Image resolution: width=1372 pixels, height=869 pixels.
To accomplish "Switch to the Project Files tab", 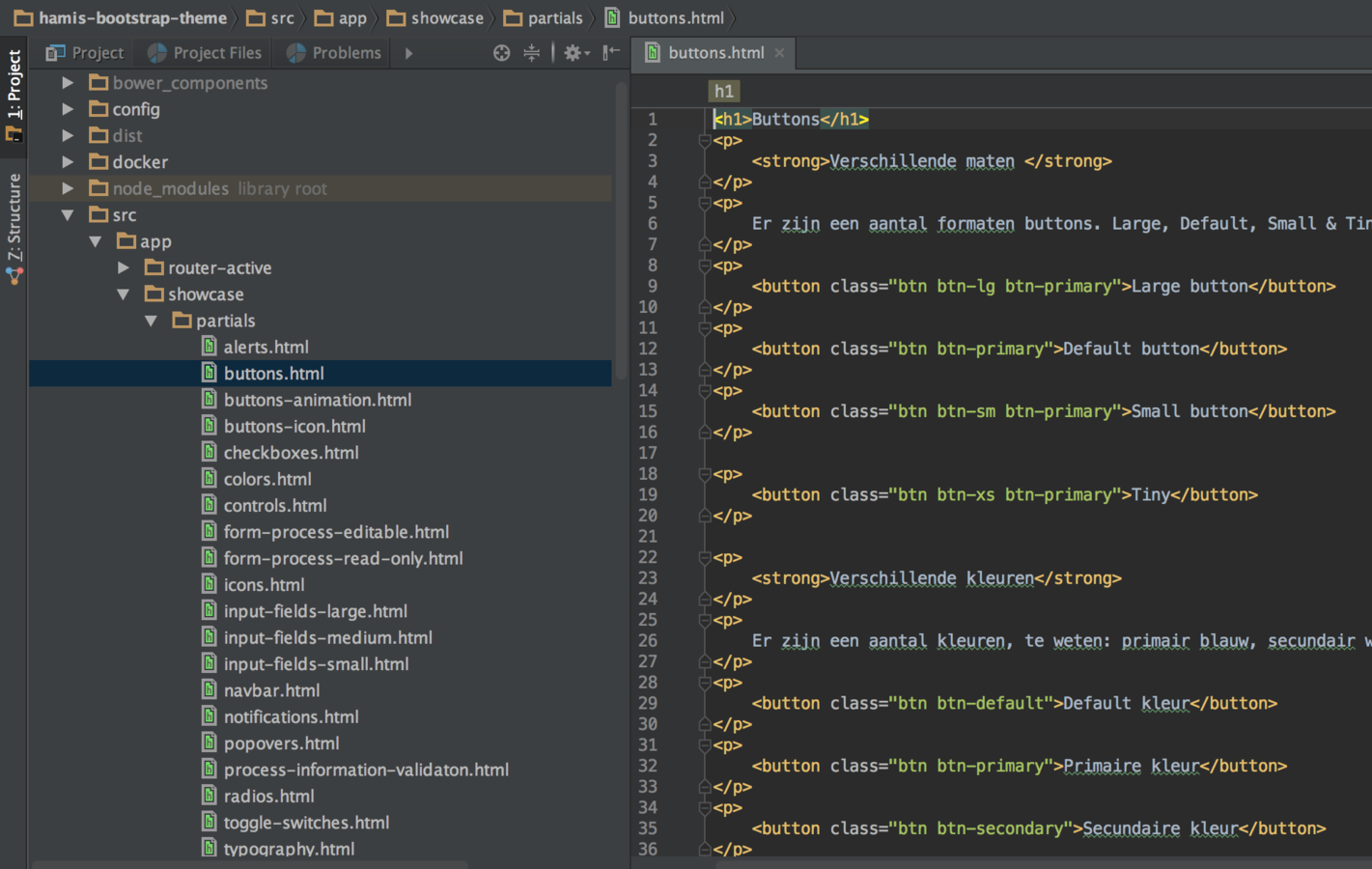I will click(205, 53).
